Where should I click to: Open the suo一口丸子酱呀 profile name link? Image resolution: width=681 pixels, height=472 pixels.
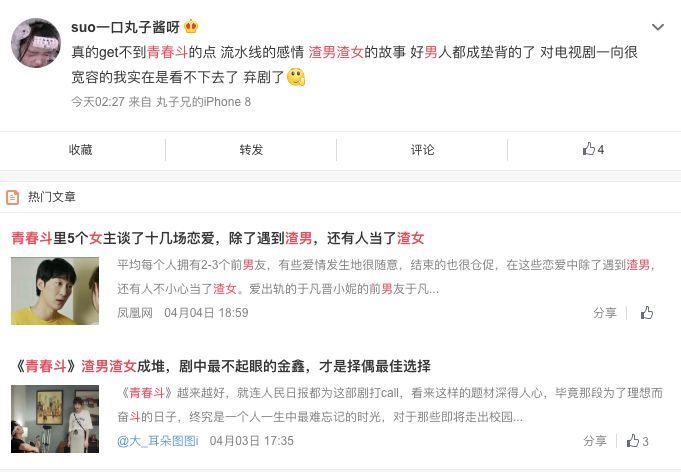pos(126,27)
